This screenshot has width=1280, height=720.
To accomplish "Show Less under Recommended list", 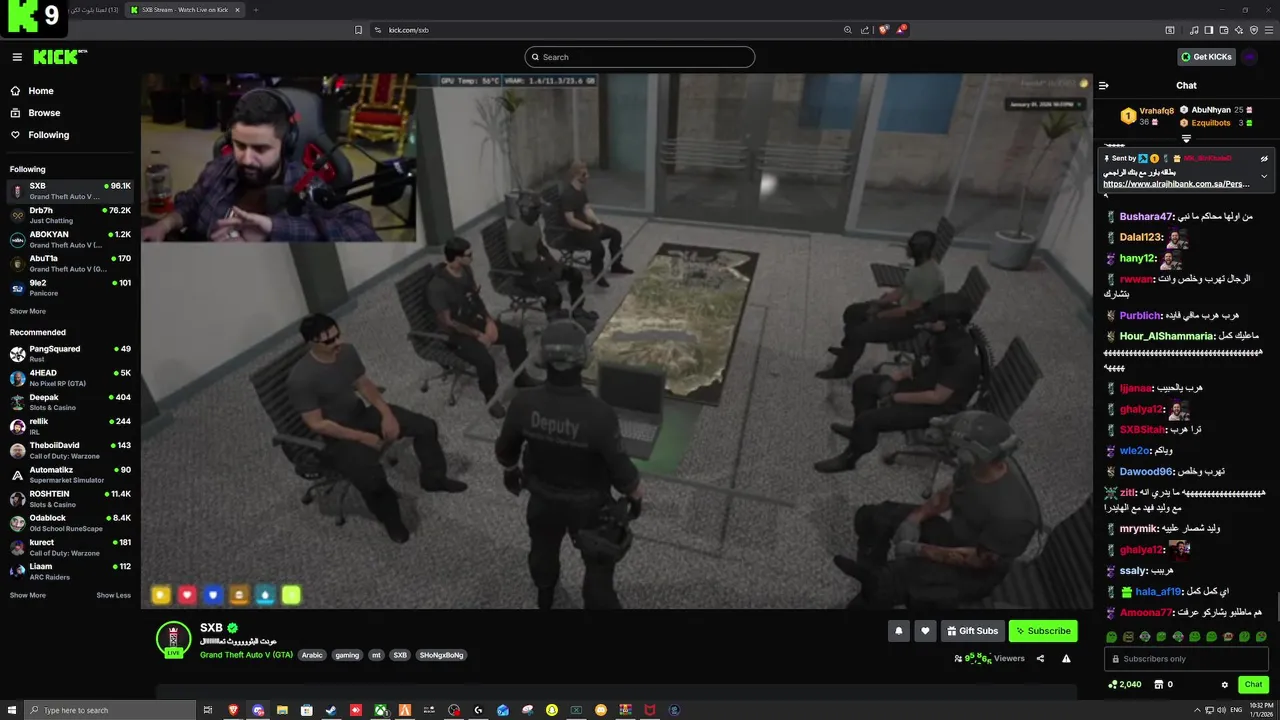I will click(113, 595).
